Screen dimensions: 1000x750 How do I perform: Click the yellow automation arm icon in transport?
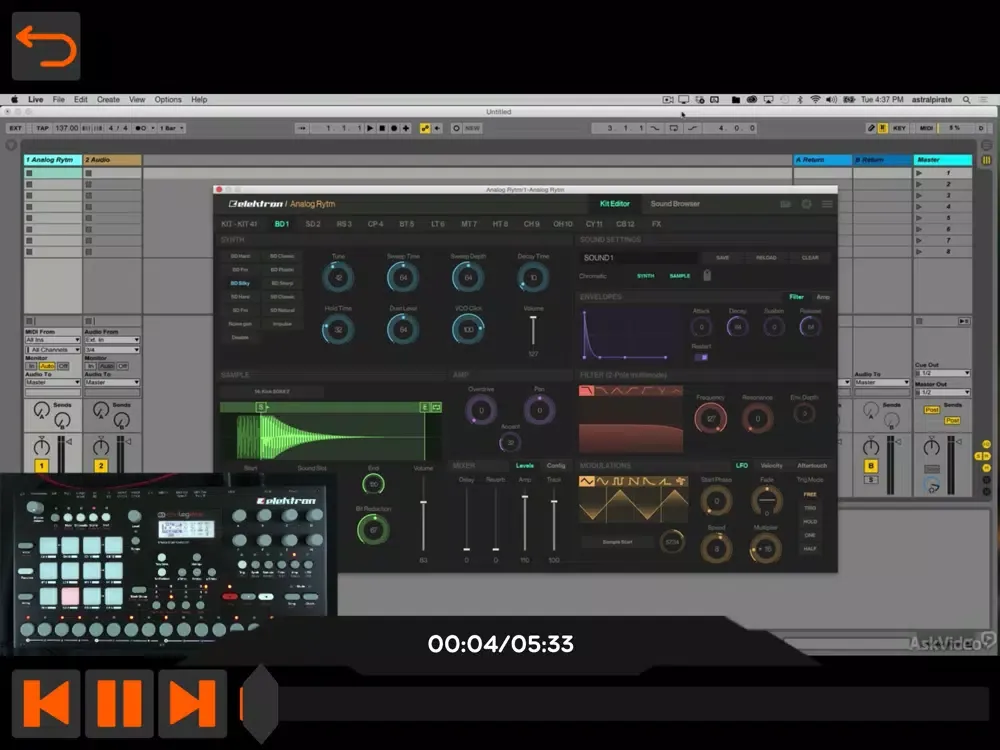coord(425,128)
